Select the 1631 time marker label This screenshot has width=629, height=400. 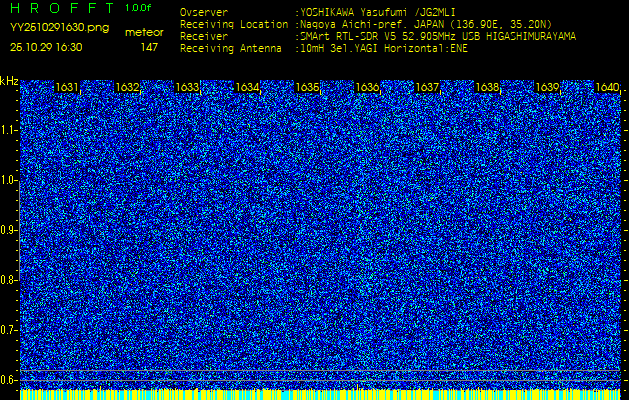(67, 87)
